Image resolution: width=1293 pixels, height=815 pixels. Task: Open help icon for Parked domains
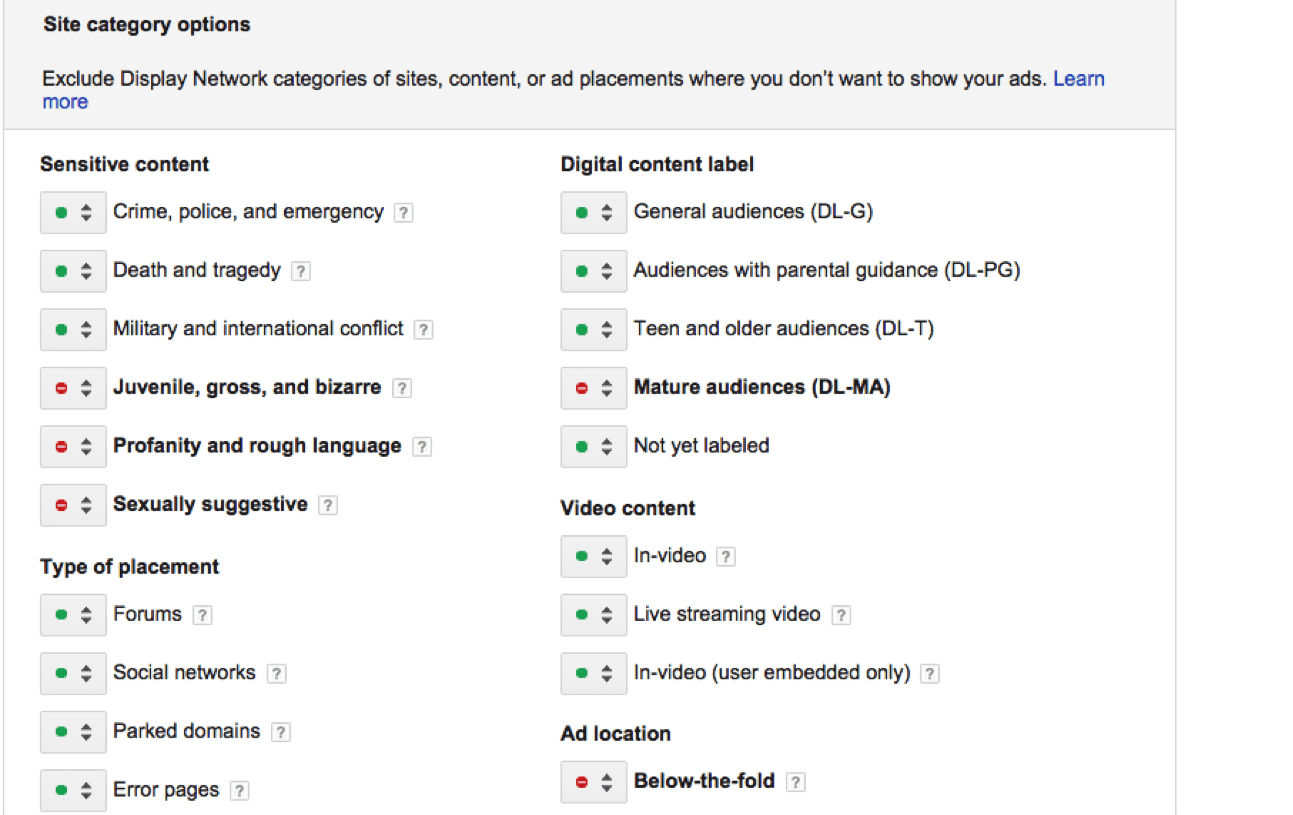click(x=281, y=733)
